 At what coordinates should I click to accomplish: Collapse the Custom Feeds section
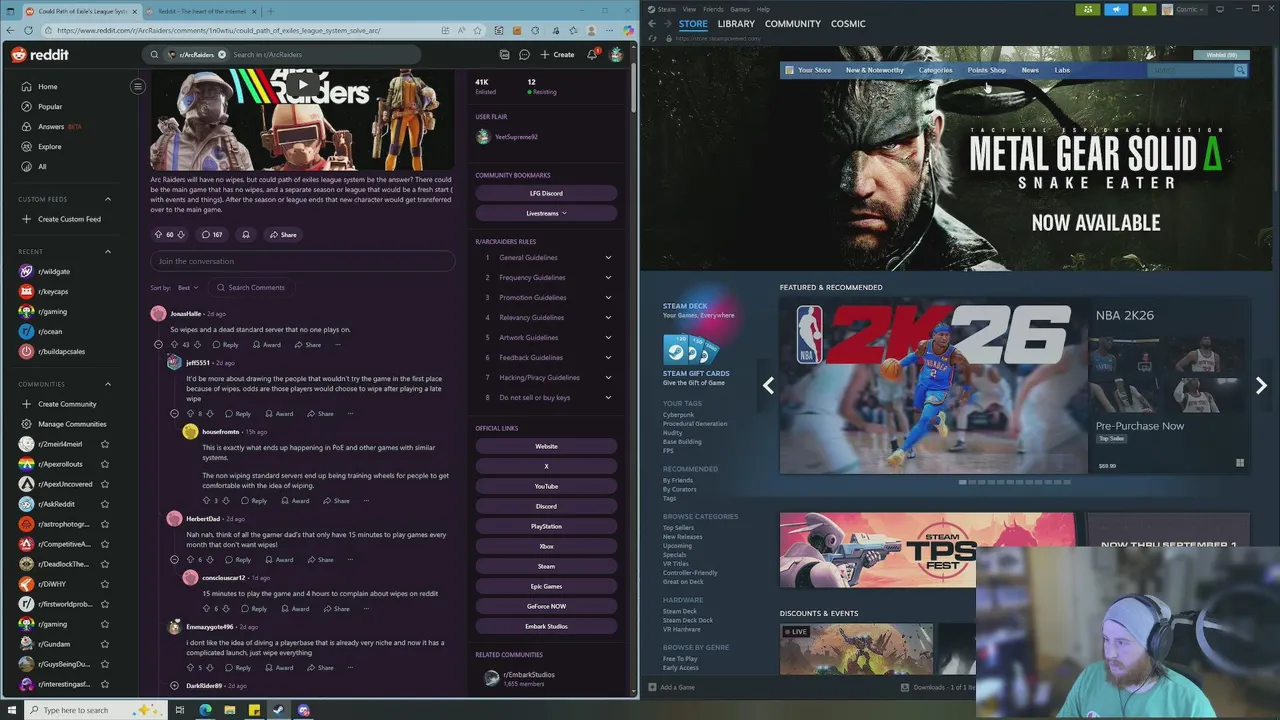click(108, 199)
